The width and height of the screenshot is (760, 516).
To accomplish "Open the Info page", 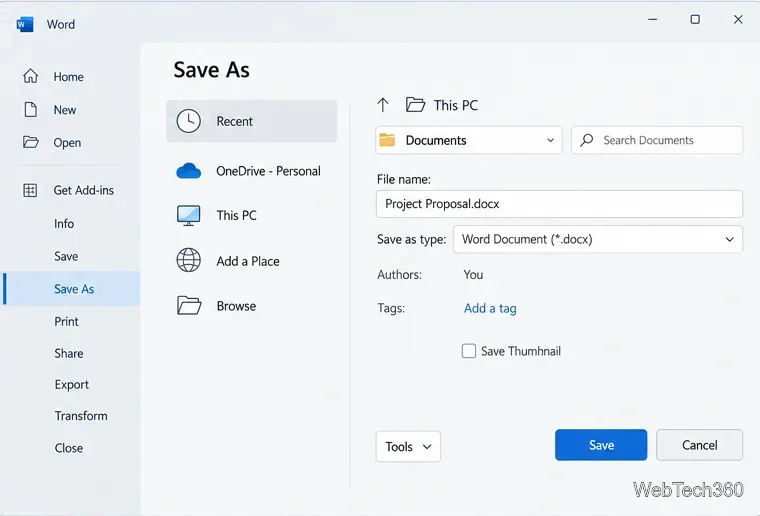I will tap(64, 223).
